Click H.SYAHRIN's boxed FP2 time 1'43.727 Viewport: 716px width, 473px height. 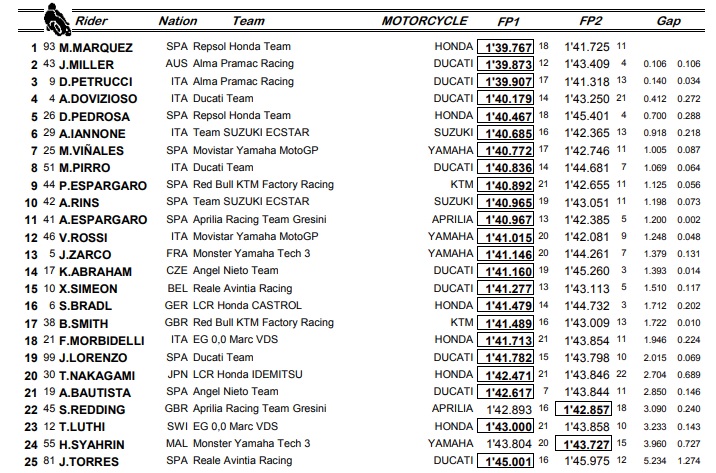[x=586, y=445]
